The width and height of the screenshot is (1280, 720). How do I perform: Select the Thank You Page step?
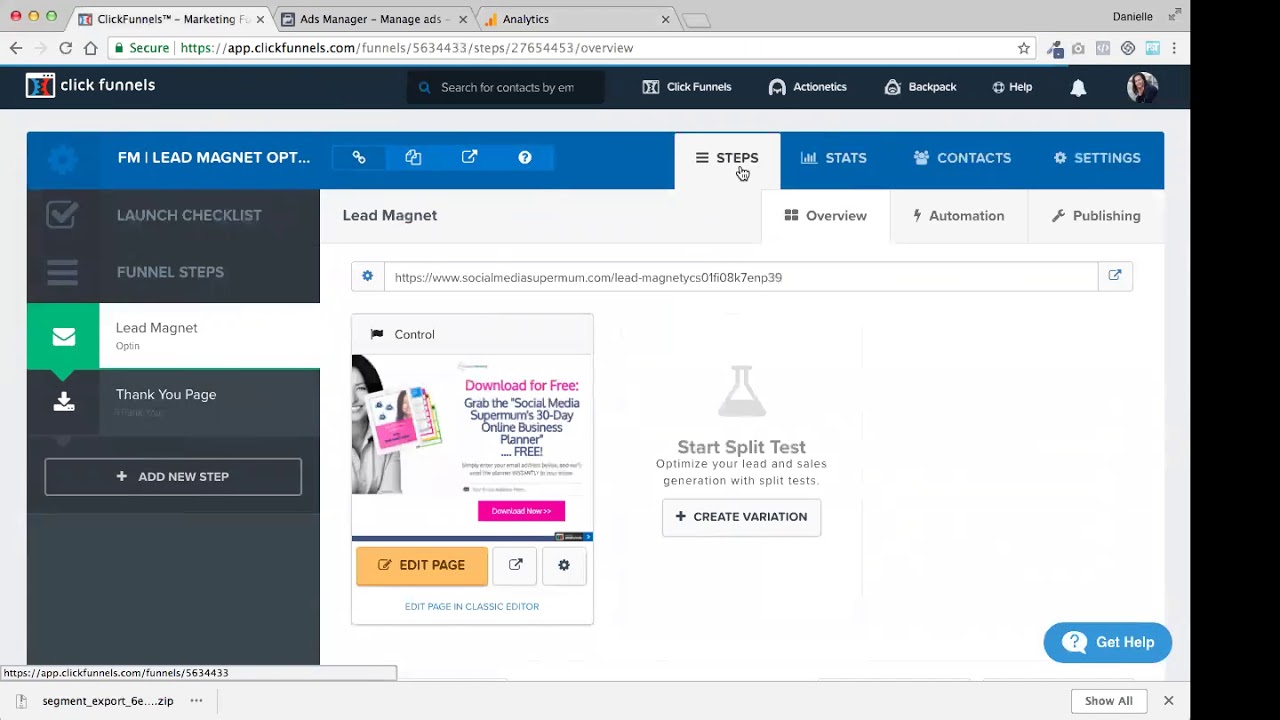(x=173, y=402)
